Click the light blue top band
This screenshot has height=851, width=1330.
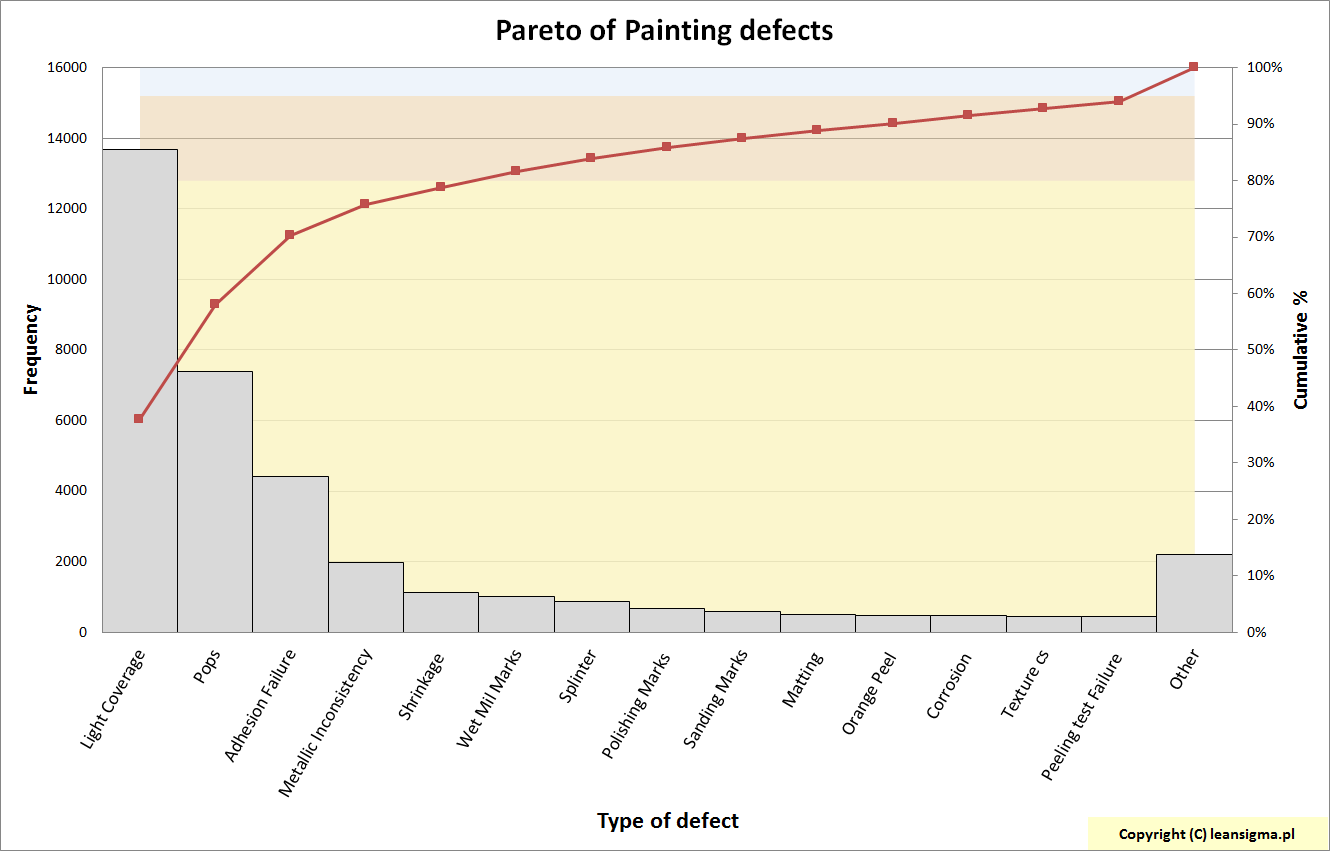tap(660, 81)
